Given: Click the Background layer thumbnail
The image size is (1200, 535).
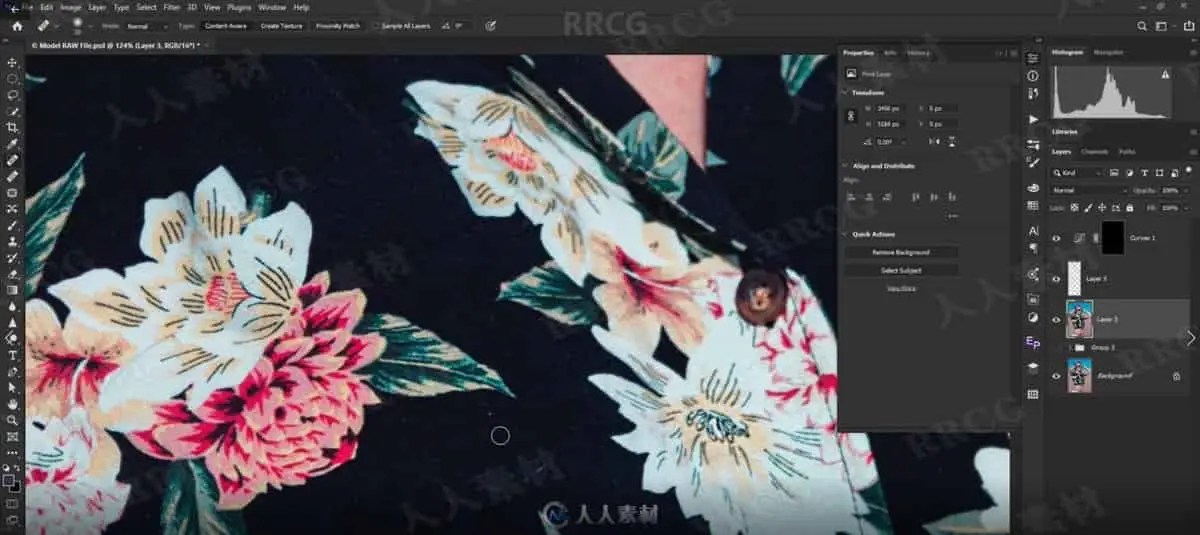Looking at the screenshot, I should pyautogui.click(x=1080, y=375).
